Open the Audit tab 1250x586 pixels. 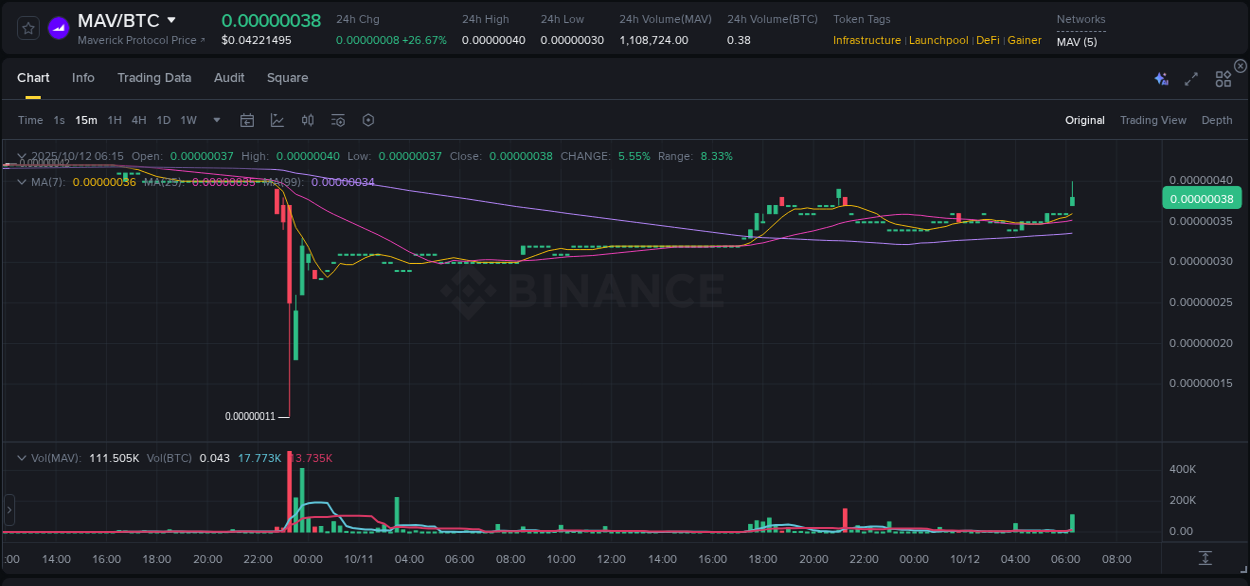229,78
